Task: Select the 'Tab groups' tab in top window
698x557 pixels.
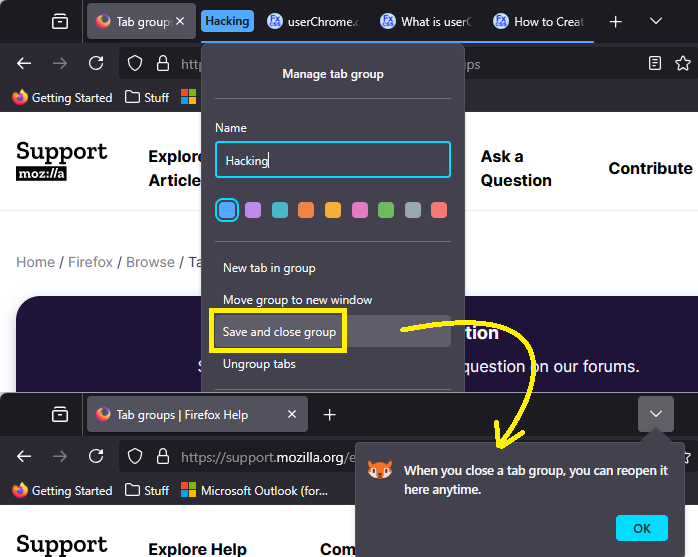Action: pos(141,21)
